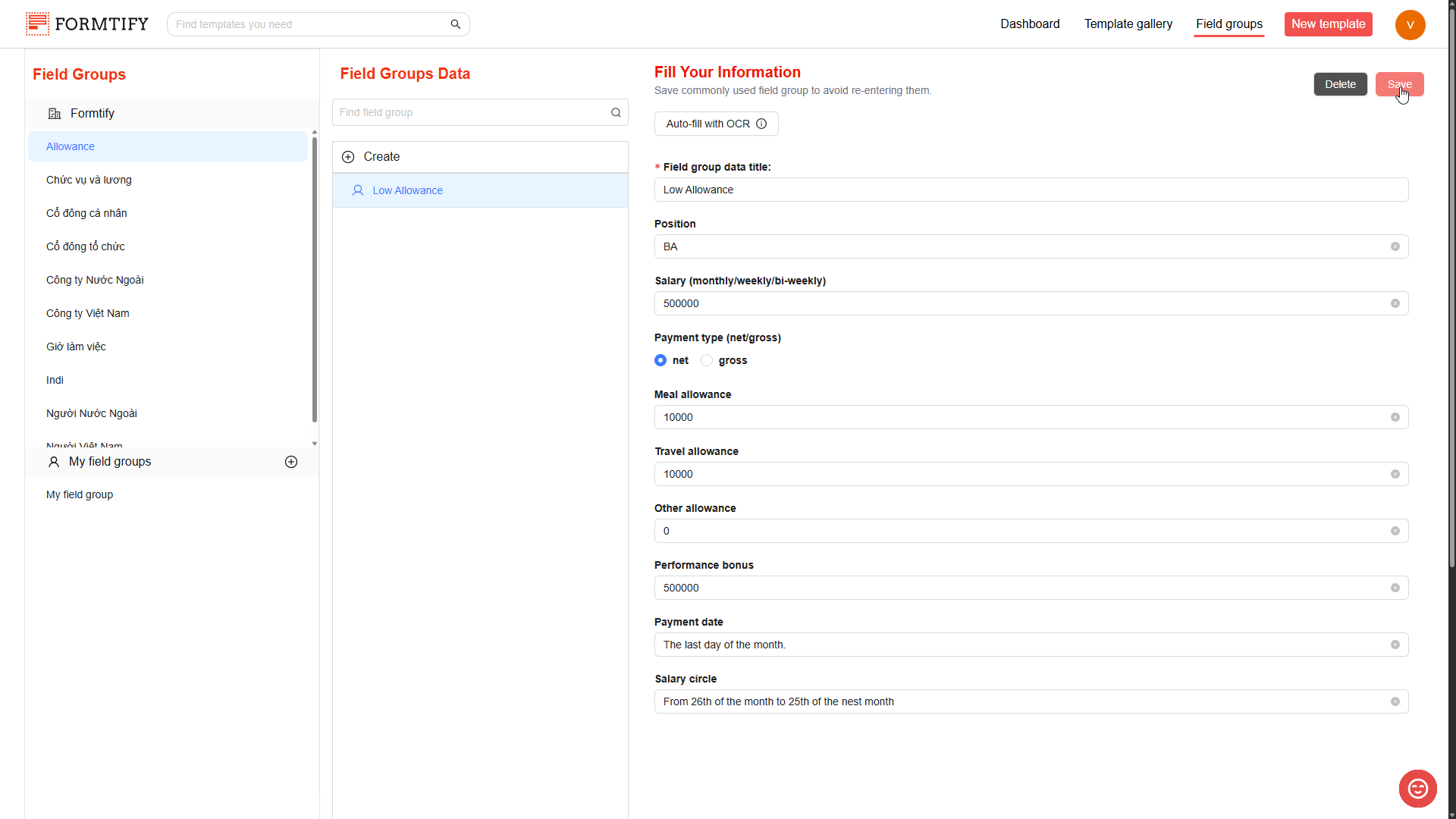This screenshot has width=1456, height=819.
Task: Open the chat support smiley icon
Action: tap(1417, 789)
